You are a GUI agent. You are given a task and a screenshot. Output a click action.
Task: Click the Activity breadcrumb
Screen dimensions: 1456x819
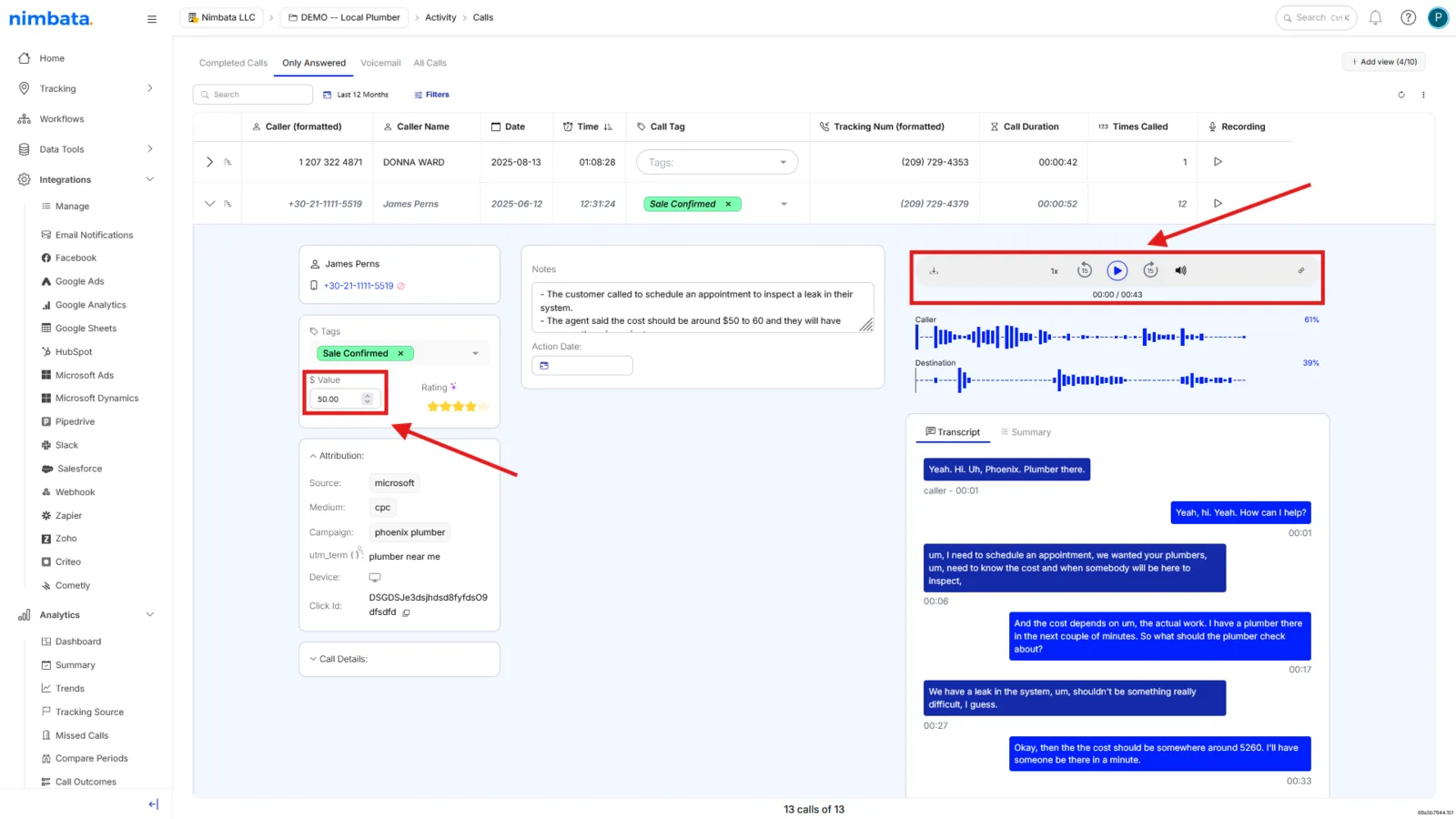click(440, 17)
